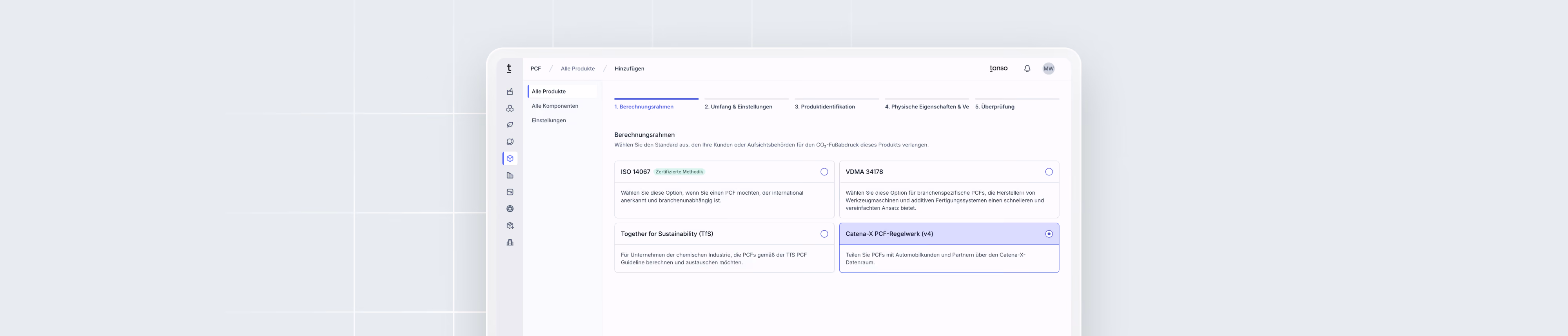Image resolution: width=1568 pixels, height=336 pixels.
Task: Click the Zertifizierte Methodik badge
Action: [x=679, y=172]
